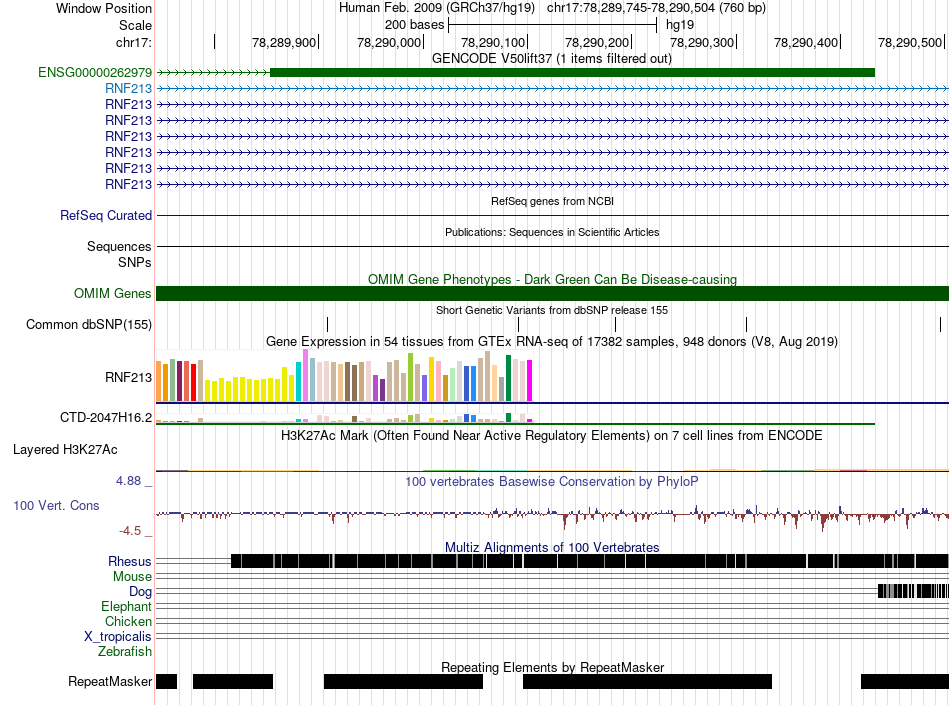Click the H3K27Ac Mark track title
Viewport: 950px width, 705px height.
[x=552, y=435]
